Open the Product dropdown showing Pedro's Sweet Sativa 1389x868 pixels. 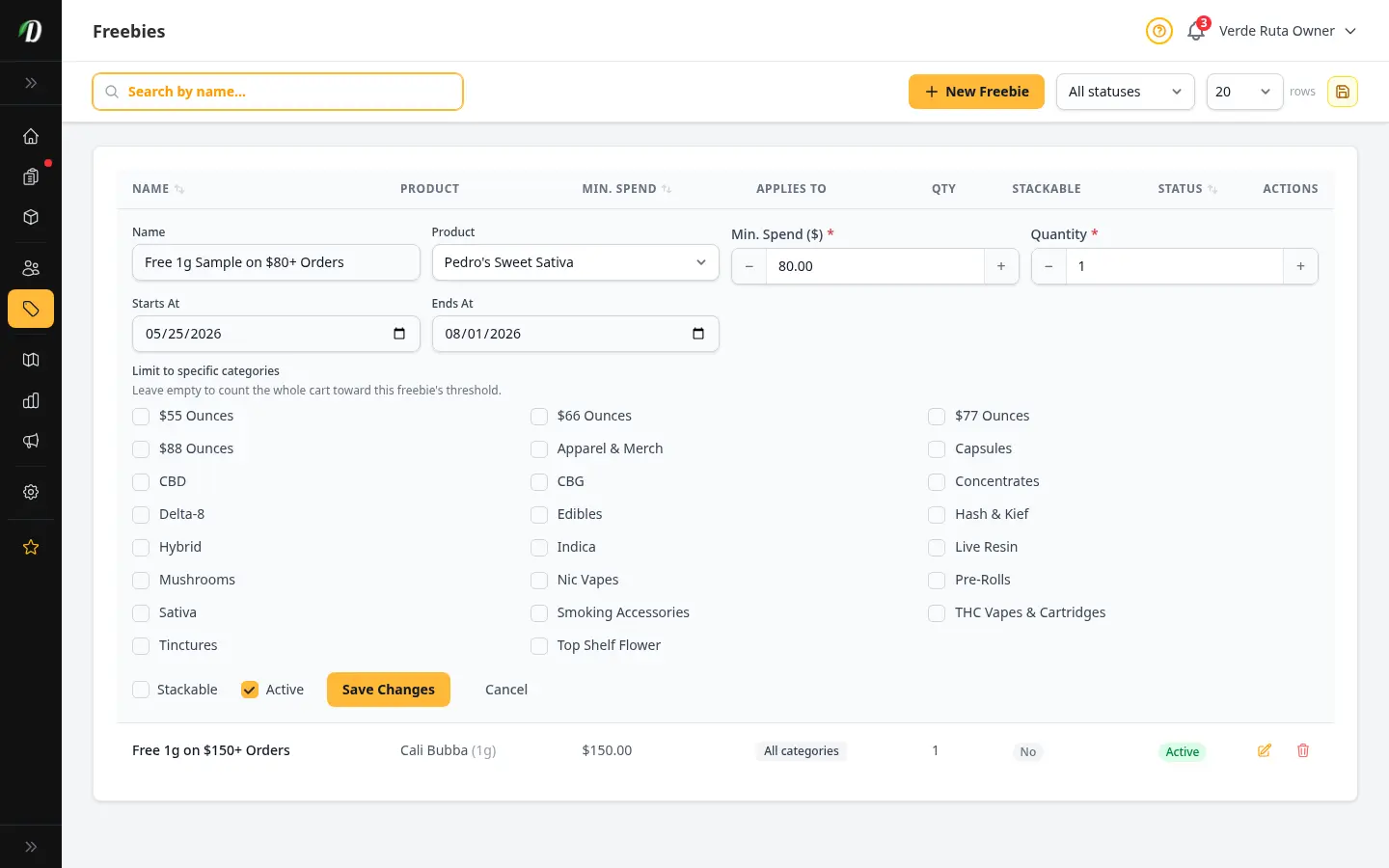click(575, 262)
